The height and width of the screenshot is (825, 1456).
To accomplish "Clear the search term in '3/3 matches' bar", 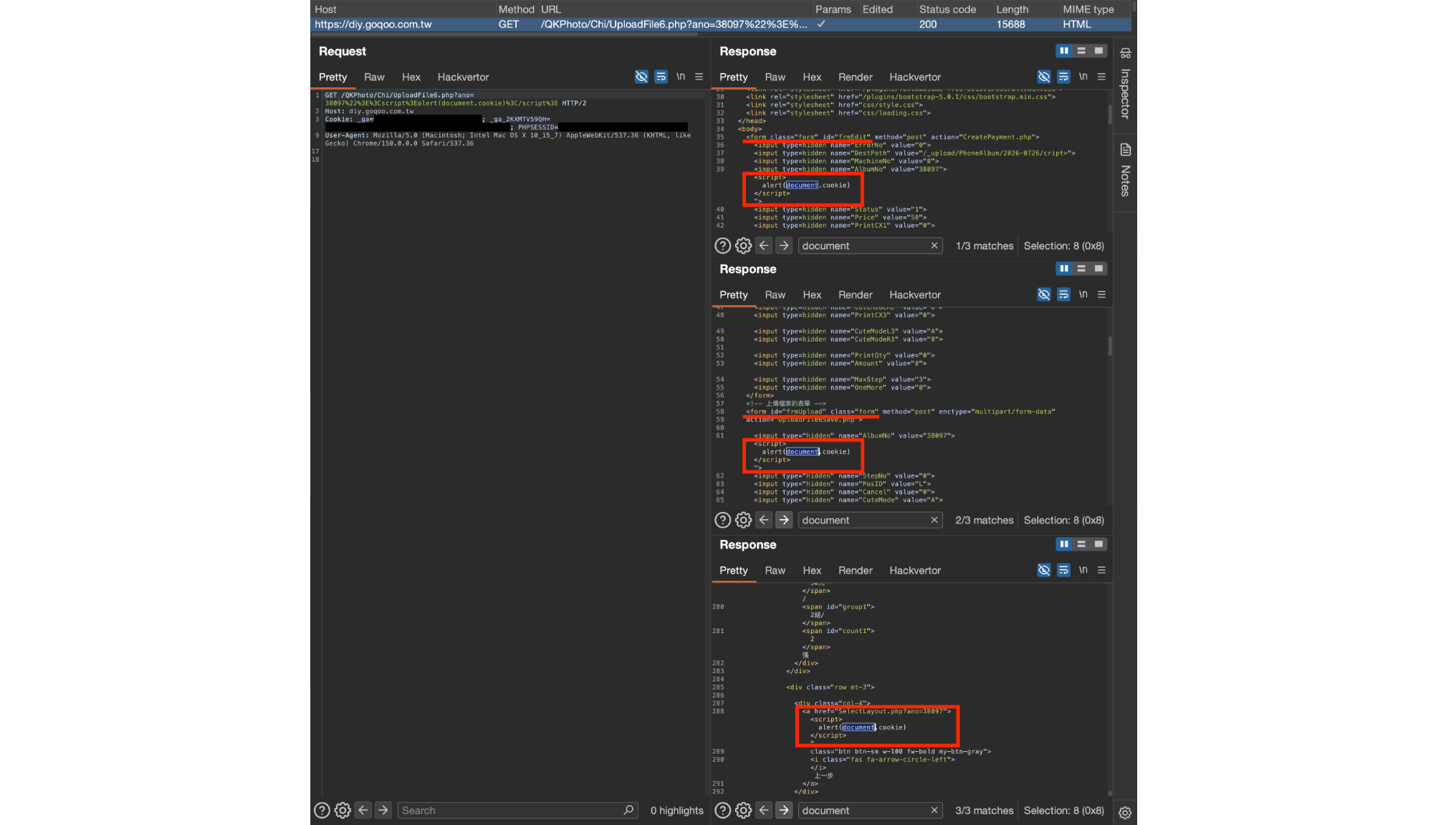I will click(x=934, y=810).
